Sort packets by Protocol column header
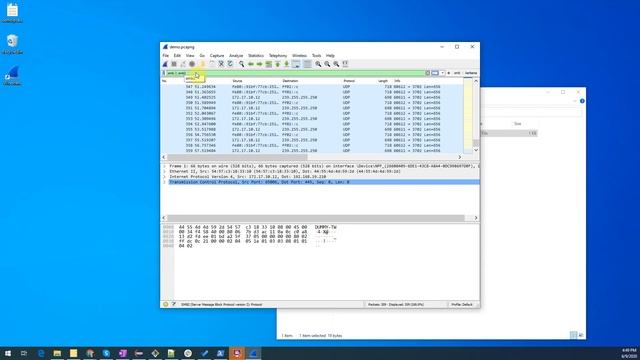The height and width of the screenshot is (360, 640). (349, 81)
